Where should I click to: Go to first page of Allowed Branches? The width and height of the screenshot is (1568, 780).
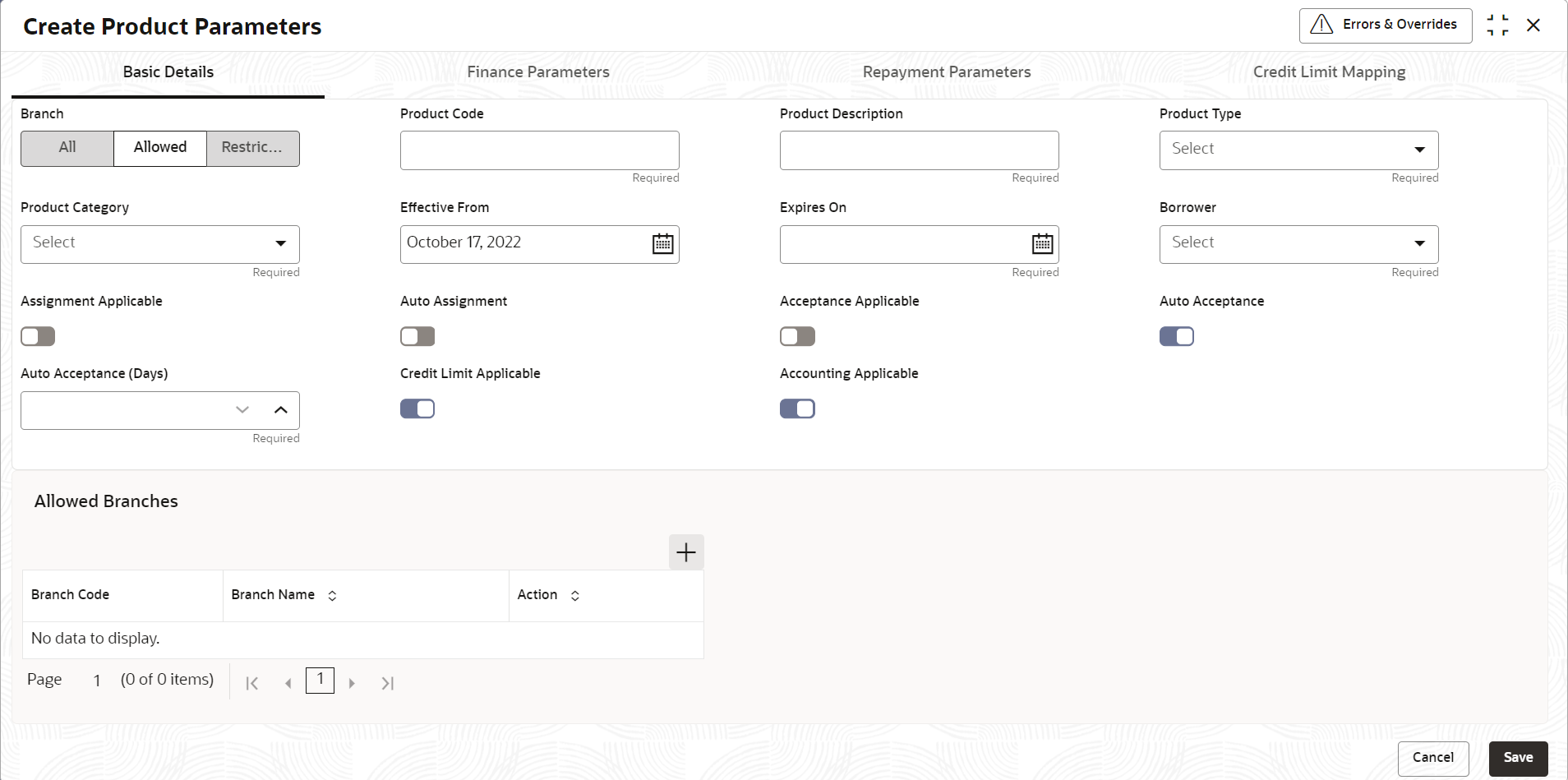[252, 683]
